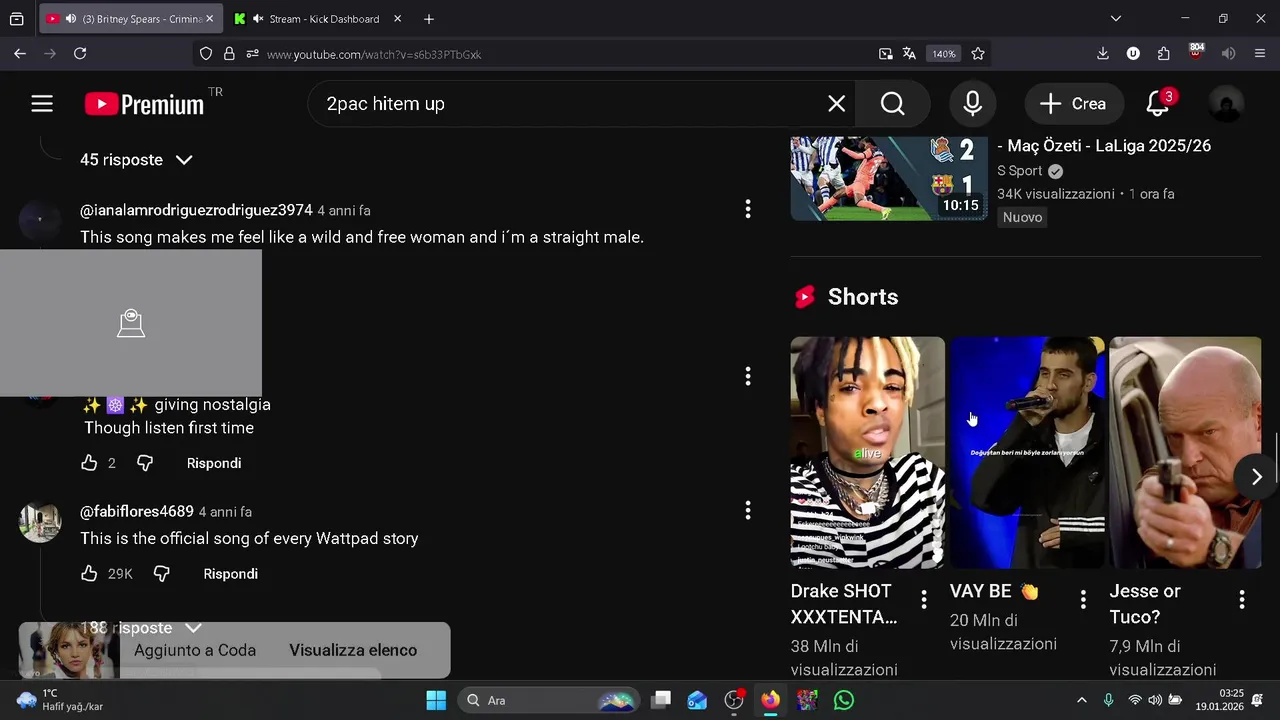
Task: Show next Shorts with right arrow
Action: pyautogui.click(x=1257, y=477)
